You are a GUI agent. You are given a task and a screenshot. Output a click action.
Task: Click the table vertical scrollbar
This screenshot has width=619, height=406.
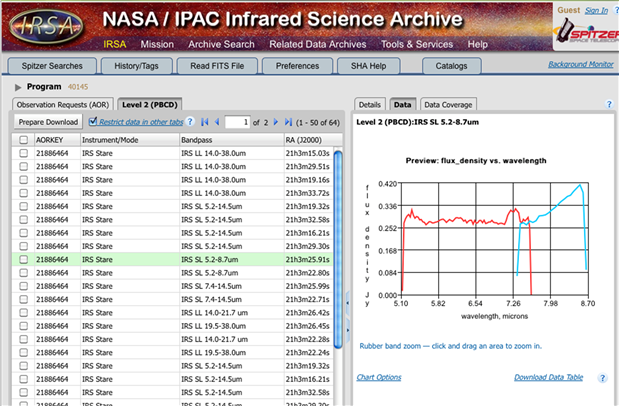pos(338,249)
